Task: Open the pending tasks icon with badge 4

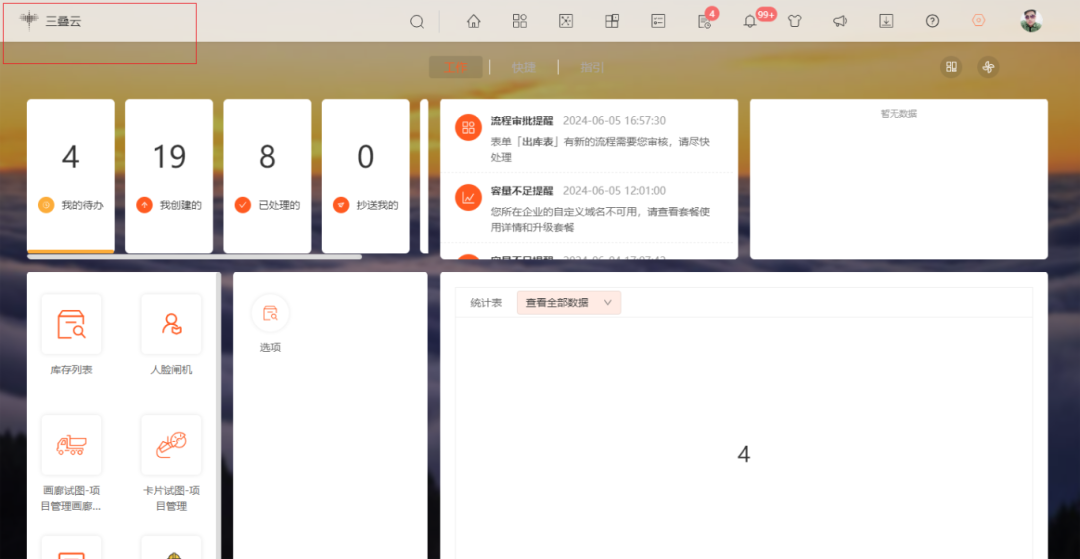Action: coord(704,21)
